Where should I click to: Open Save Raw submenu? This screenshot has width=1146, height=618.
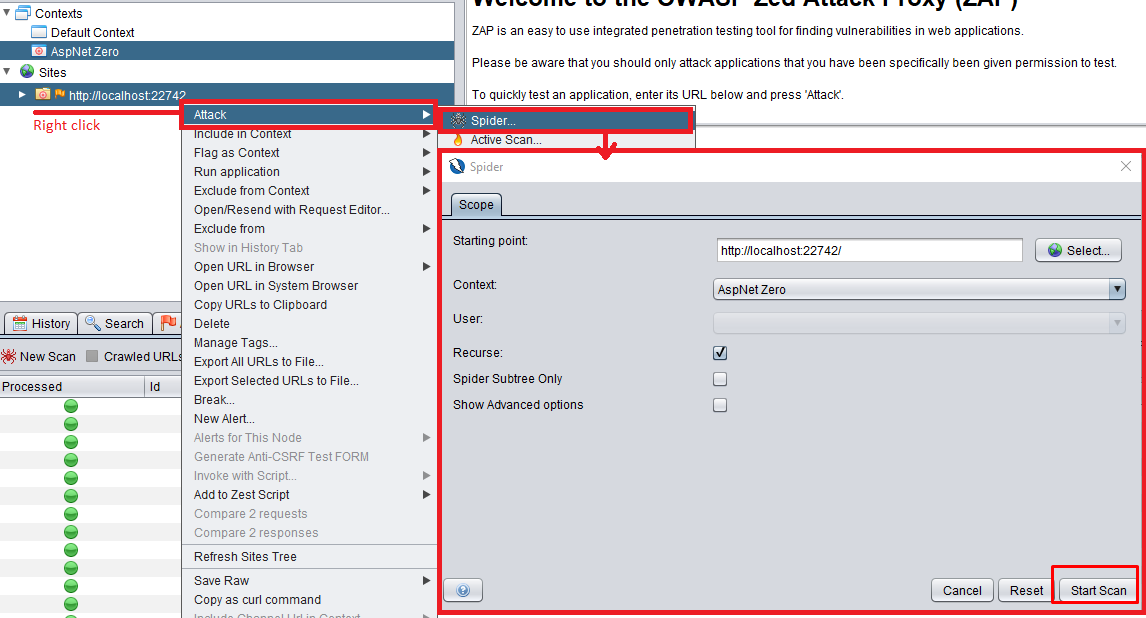click(x=310, y=581)
